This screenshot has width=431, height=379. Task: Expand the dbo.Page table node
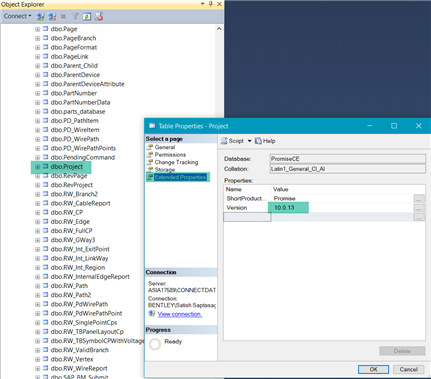pos(37,29)
